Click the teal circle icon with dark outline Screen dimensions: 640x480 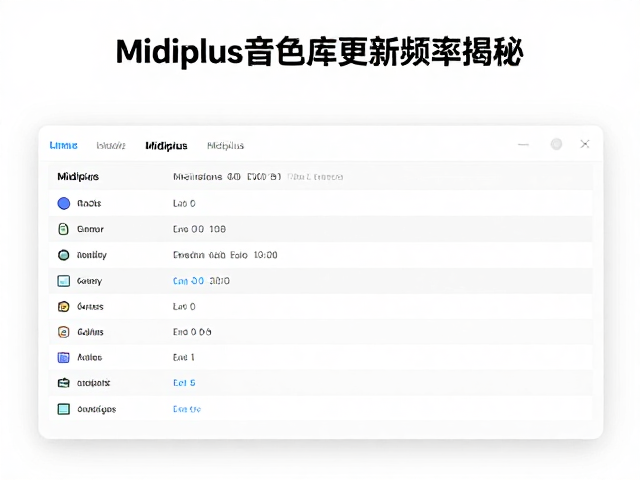pyautogui.click(x=63, y=255)
